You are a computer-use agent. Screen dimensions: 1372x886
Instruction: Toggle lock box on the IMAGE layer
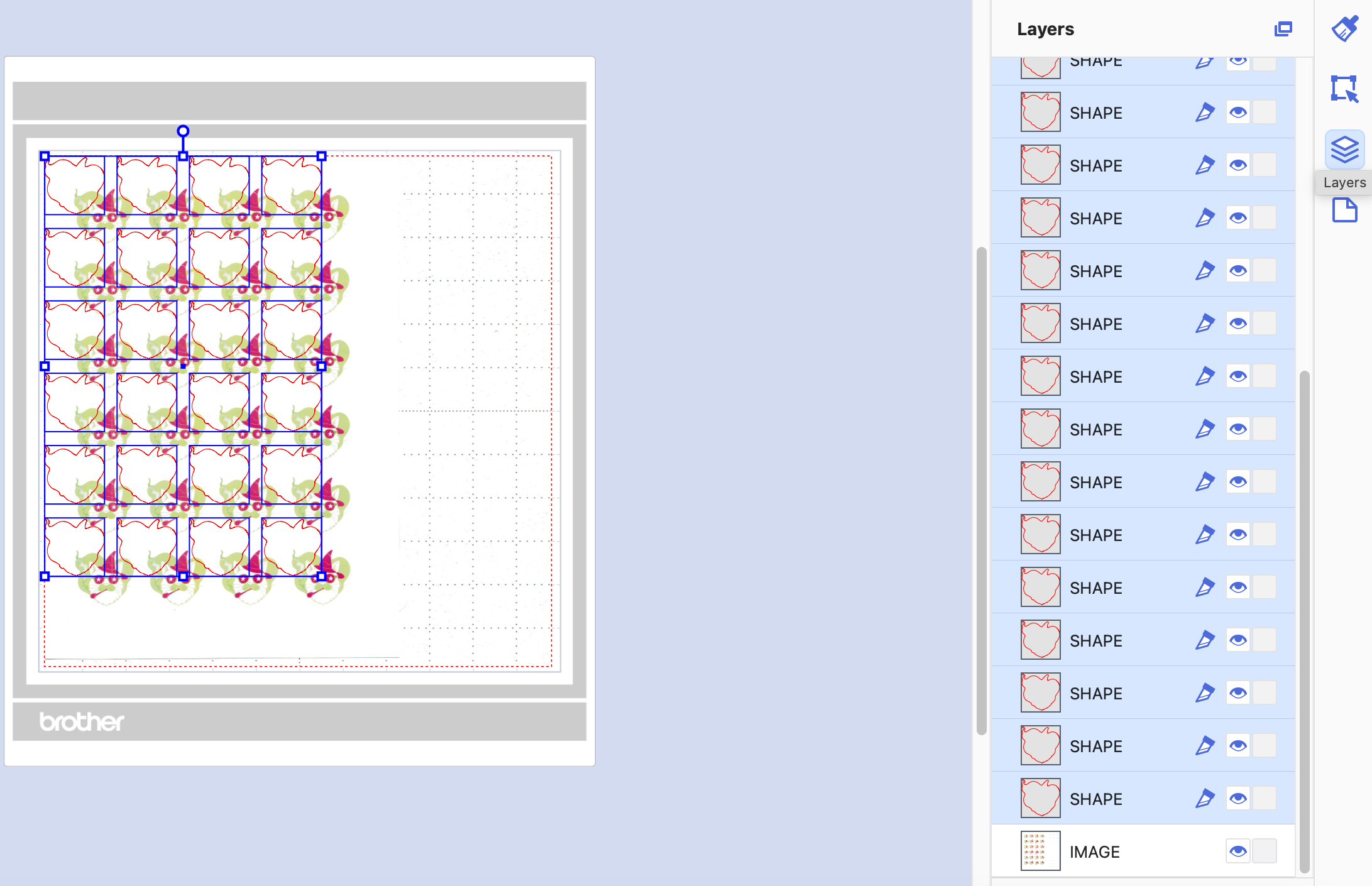[1265, 851]
